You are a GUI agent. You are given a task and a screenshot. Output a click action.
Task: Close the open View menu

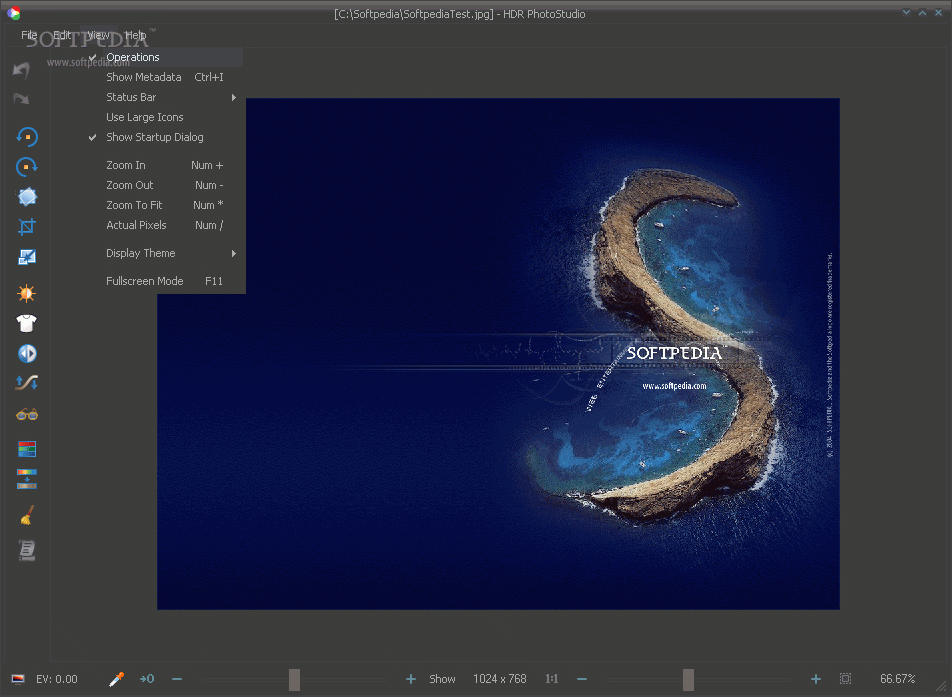(x=98, y=35)
